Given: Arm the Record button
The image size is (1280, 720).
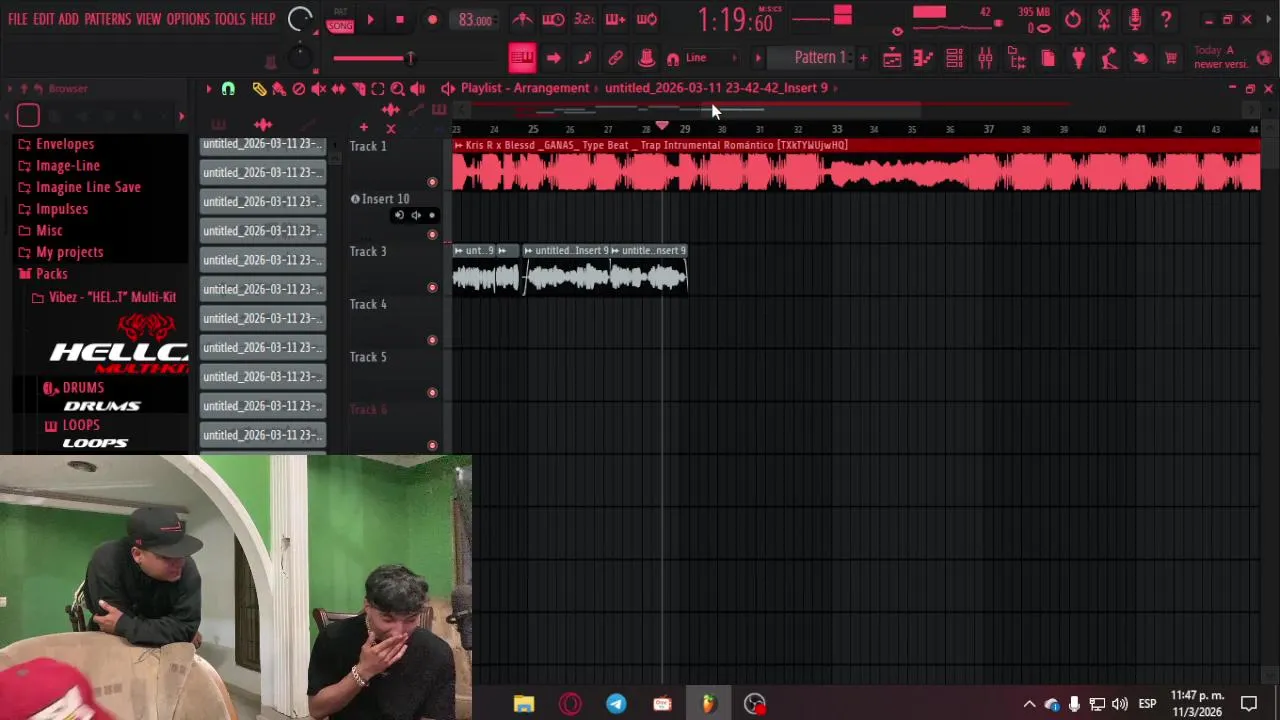Looking at the screenshot, I should (432, 19).
